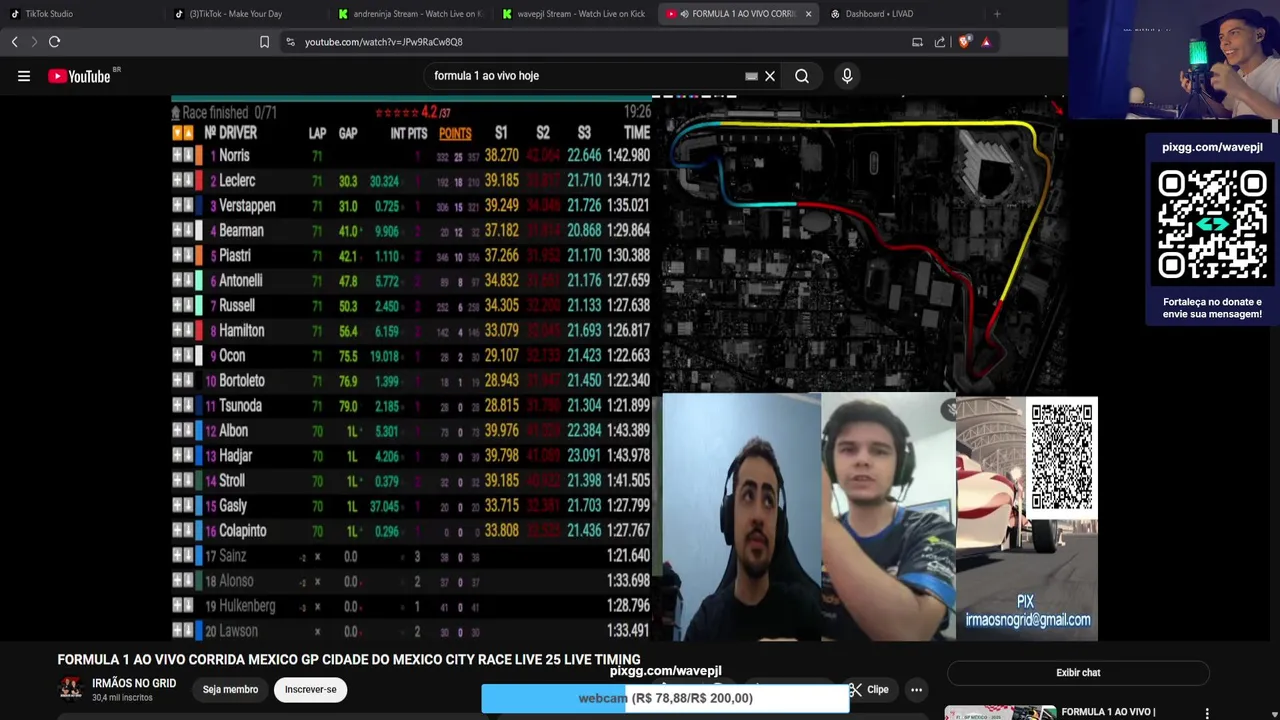Switch to wavepjl Stream Kick tab
The image size is (1280, 720).
574,14
